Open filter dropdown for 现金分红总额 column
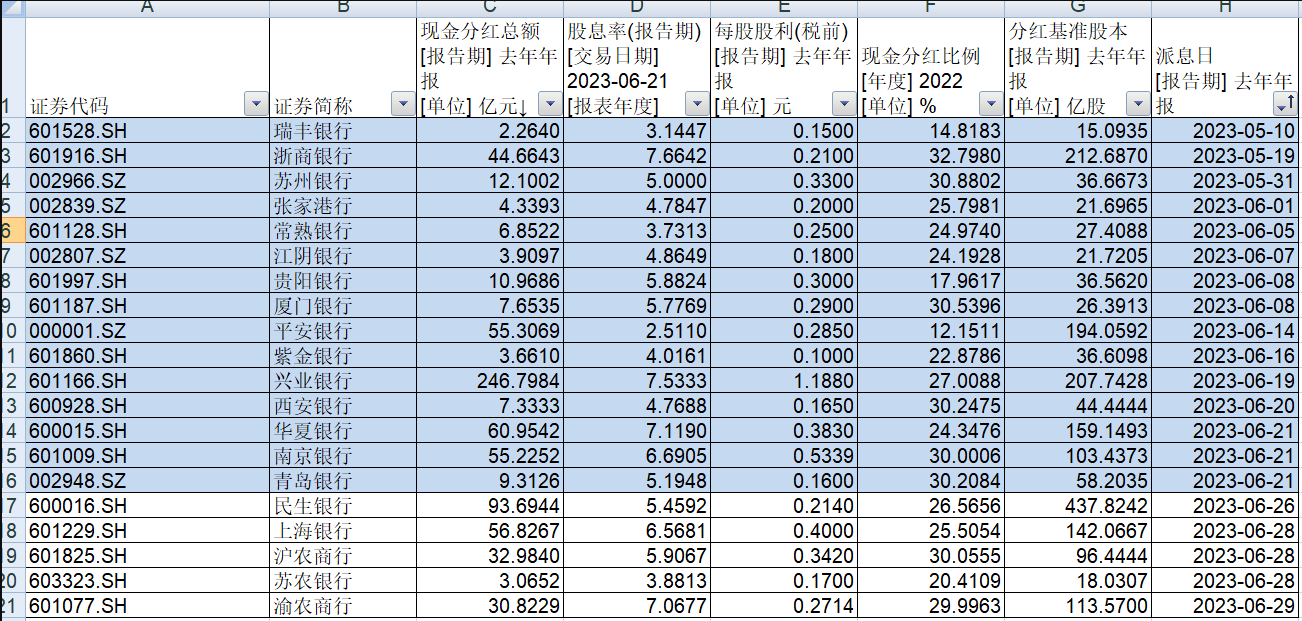Viewport: 1302px width, 621px height. pos(550,104)
